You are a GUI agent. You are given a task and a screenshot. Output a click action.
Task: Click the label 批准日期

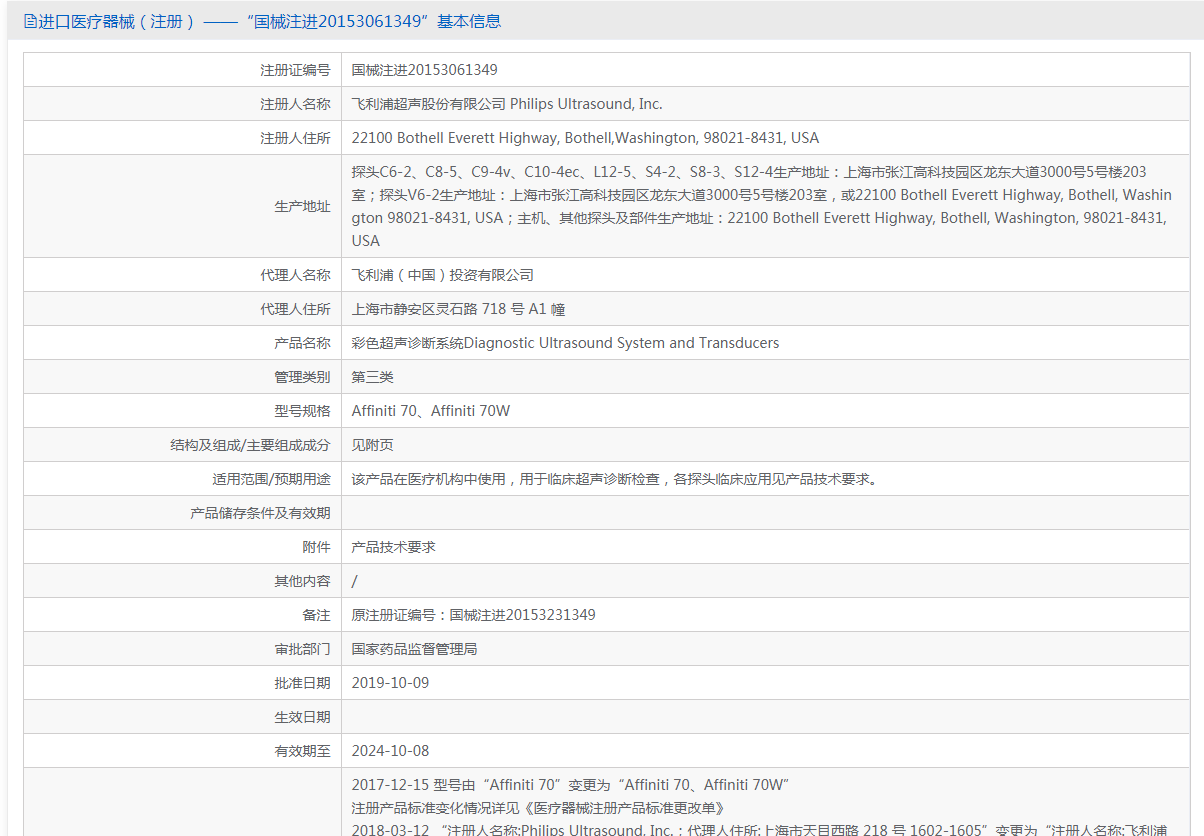[x=302, y=683]
